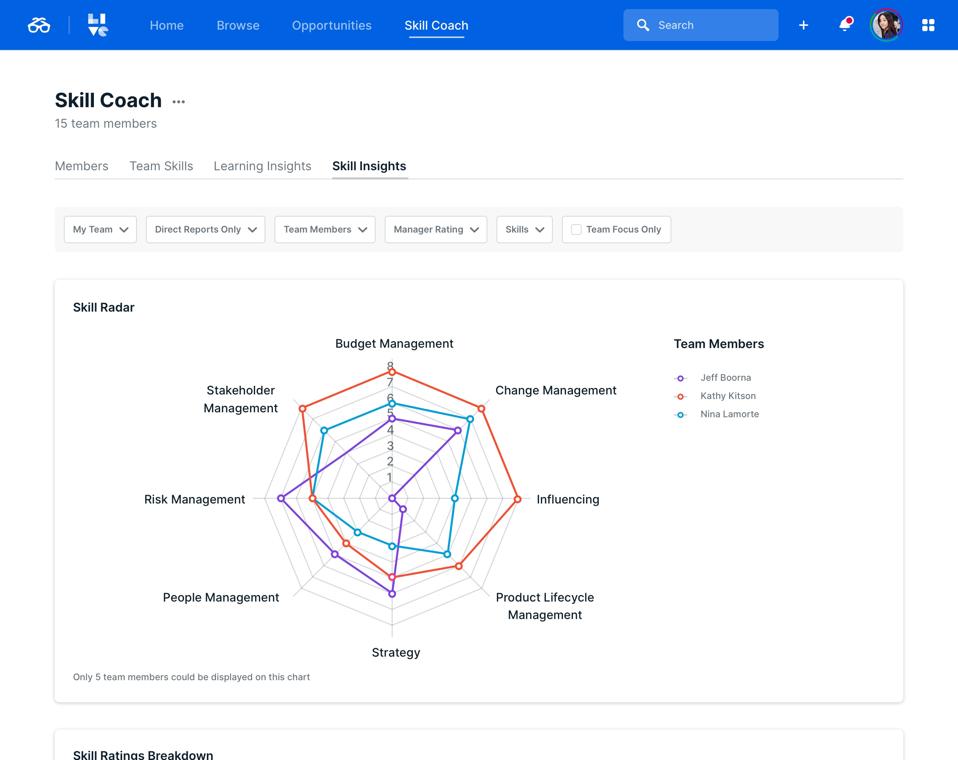Go to Opportunities in the navigation
958x760 pixels.
331,25
